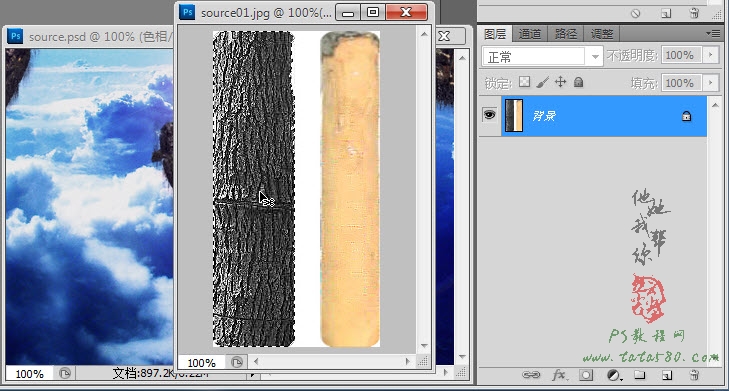Click the resize grip of source.psd window
This screenshot has height=391, width=729.
[460, 372]
